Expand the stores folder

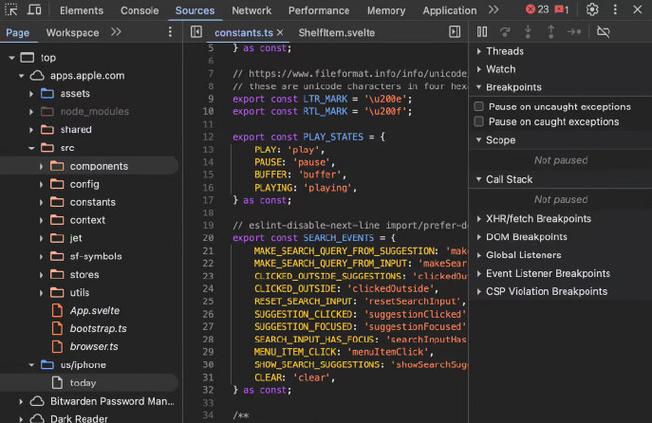tap(41, 275)
